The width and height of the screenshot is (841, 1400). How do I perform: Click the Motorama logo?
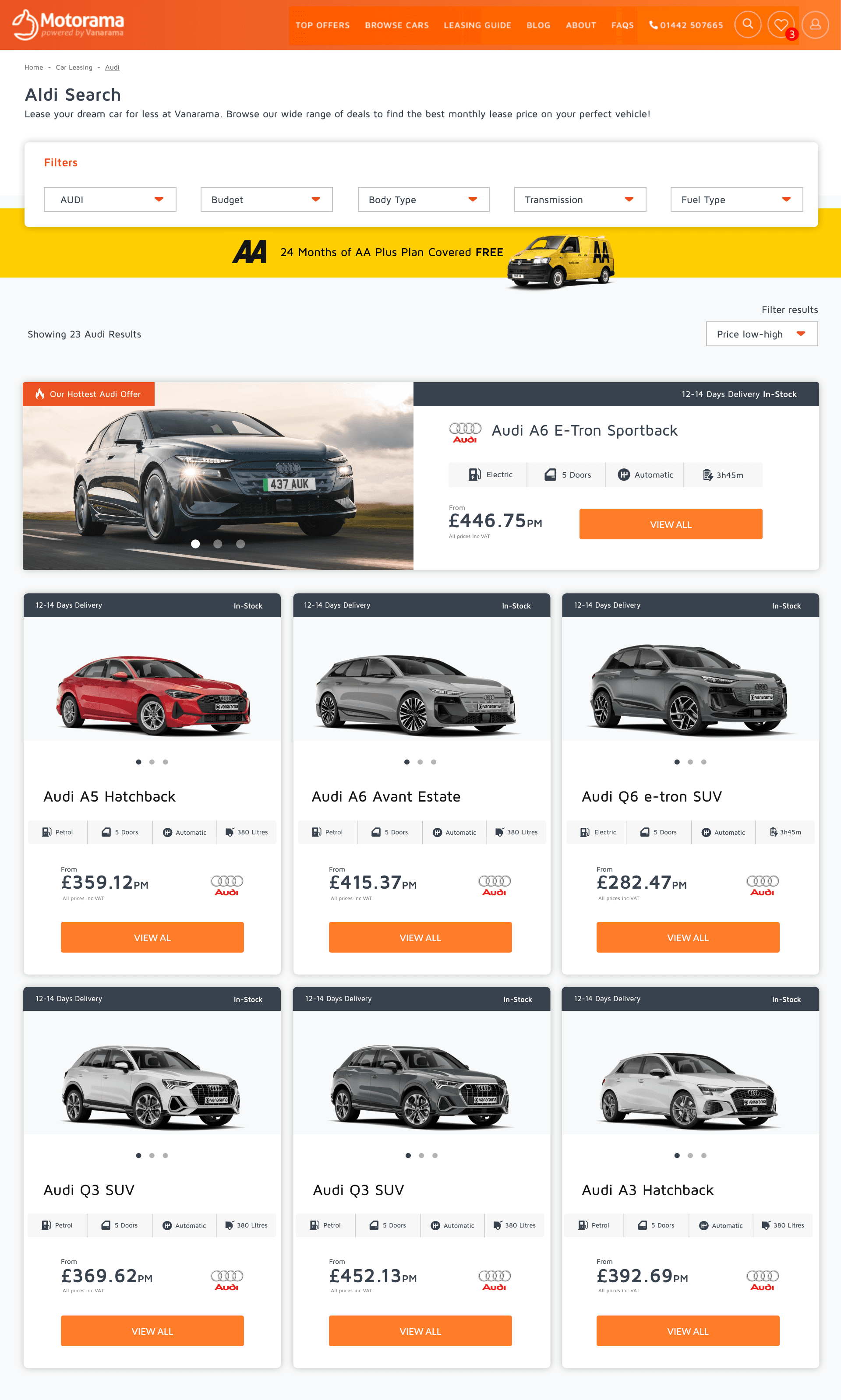coord(68,25)
